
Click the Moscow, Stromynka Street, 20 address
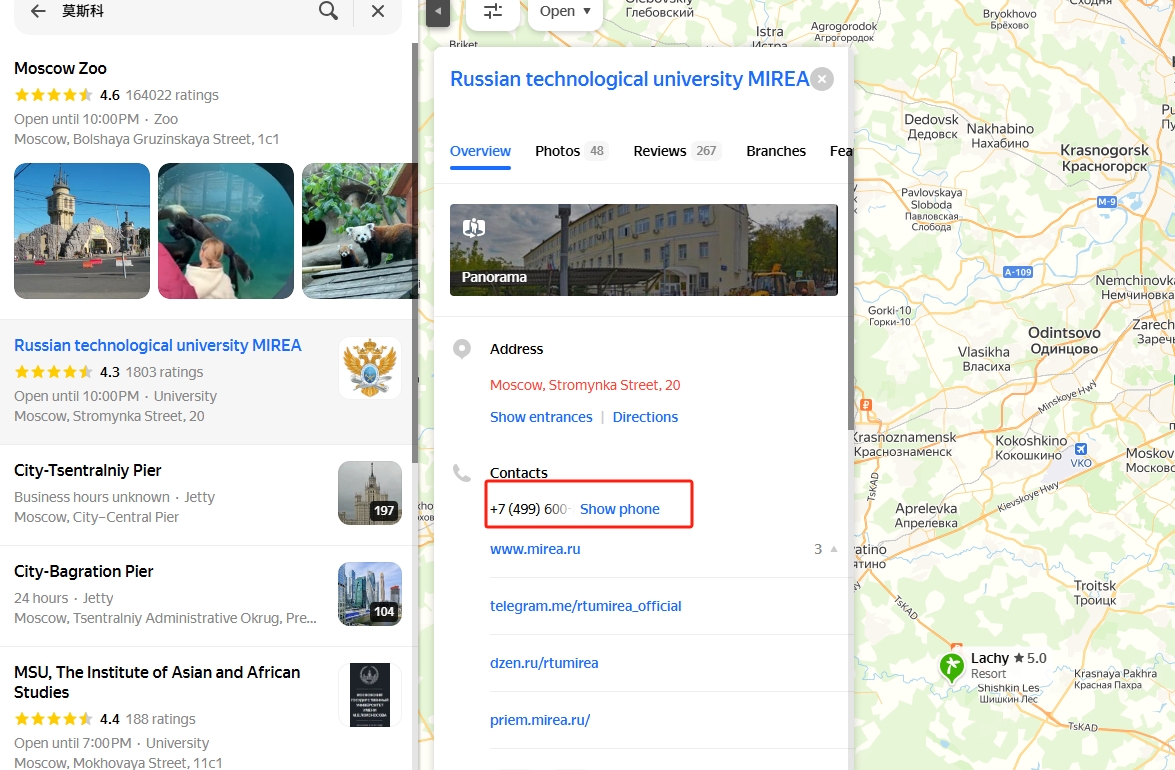(x=585, y=385)
